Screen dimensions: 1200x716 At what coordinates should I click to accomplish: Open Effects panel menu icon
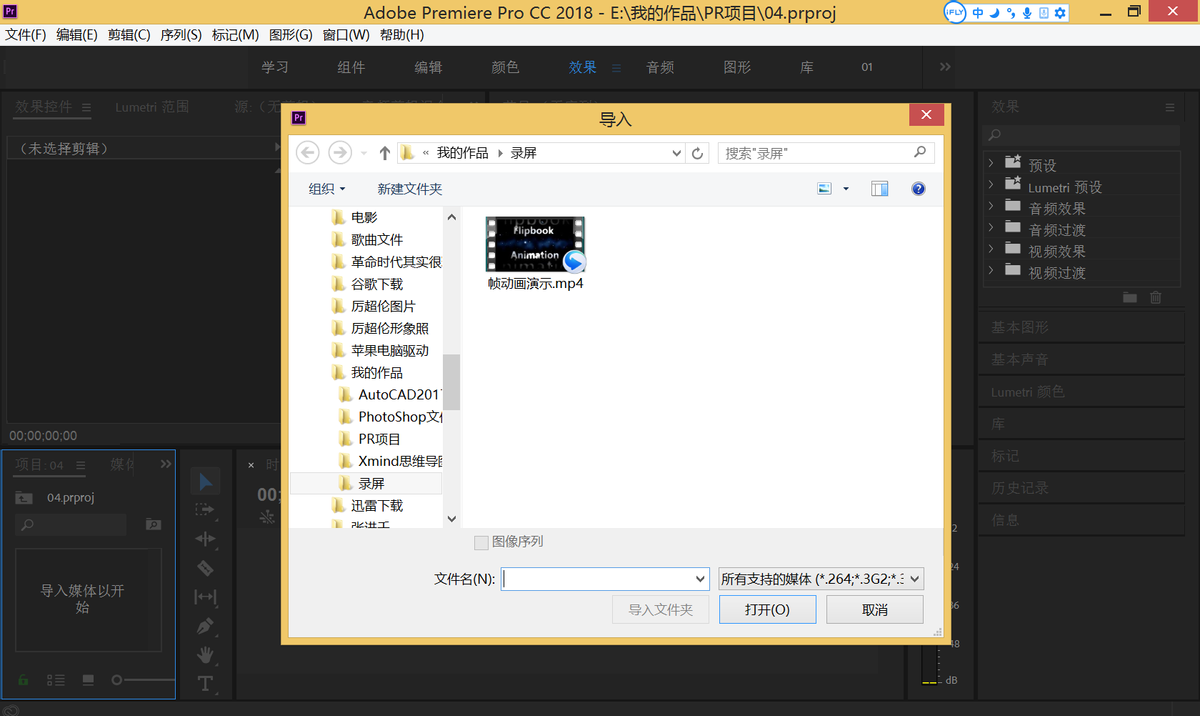tap(1170, 107)
